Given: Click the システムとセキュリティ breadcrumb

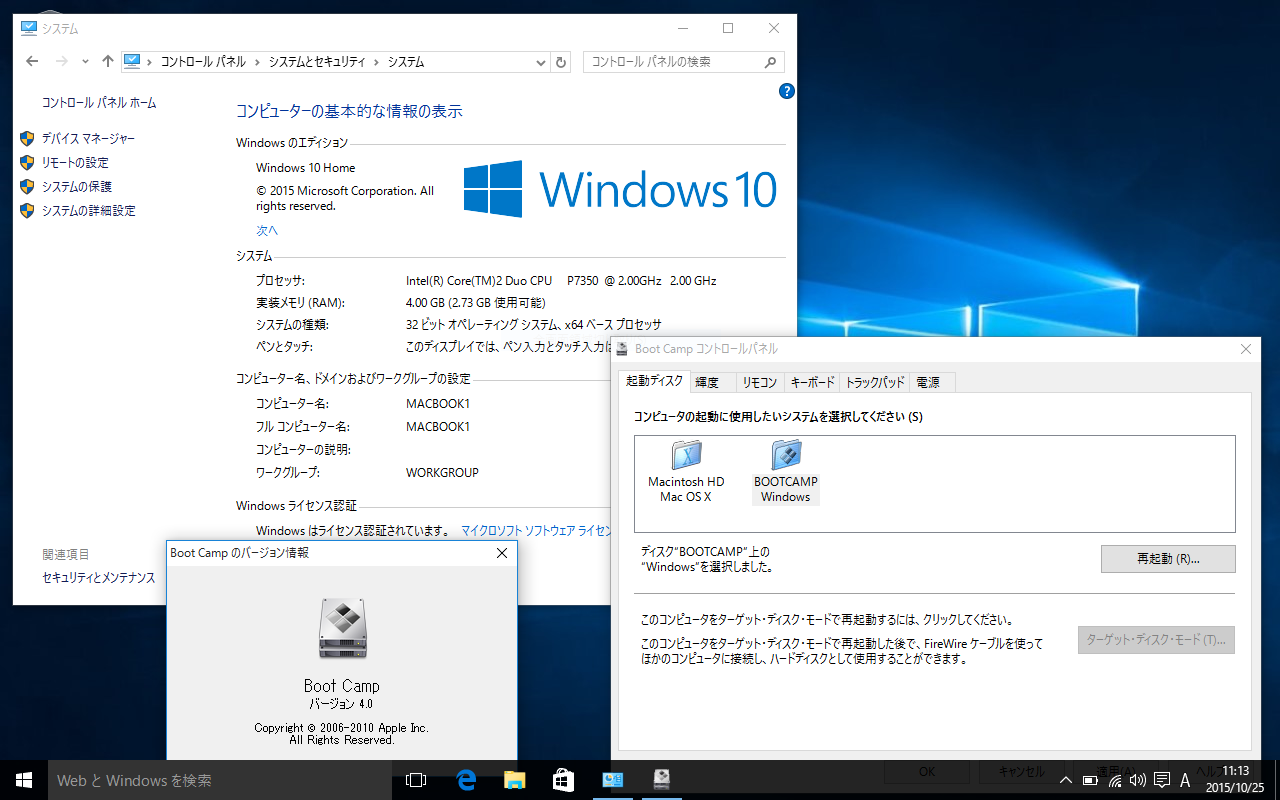Looking at the screenshot, I should [x=317, y=62].
